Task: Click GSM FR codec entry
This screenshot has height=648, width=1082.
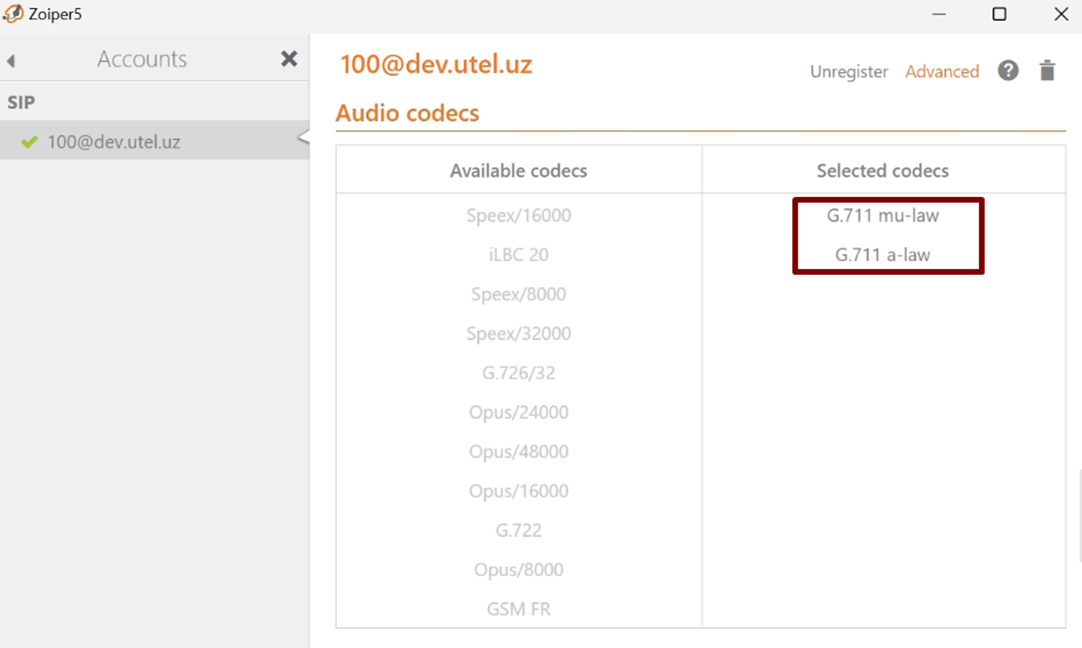Action: pos(518,609)
